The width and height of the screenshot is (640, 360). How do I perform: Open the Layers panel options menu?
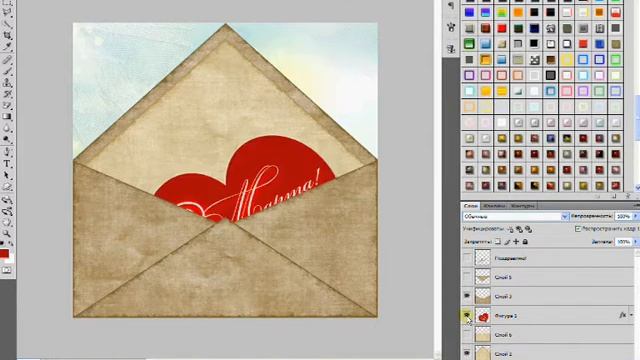[636, 206]
